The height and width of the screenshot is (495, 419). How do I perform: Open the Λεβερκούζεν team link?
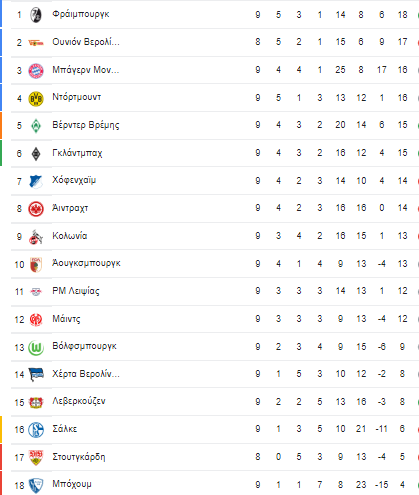click(79, 401)
